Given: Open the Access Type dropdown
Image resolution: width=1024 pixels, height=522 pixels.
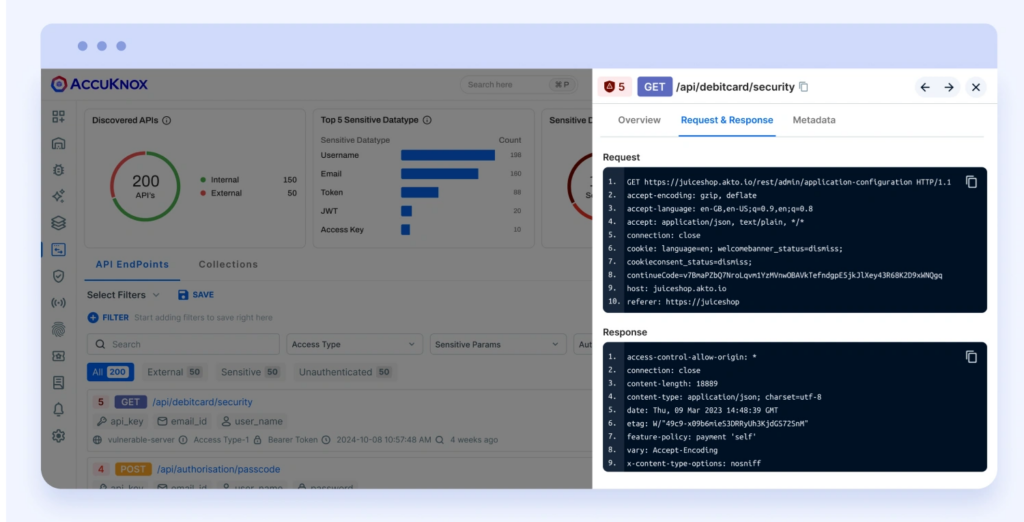Looking at the screenshot, I should (353, 344).
